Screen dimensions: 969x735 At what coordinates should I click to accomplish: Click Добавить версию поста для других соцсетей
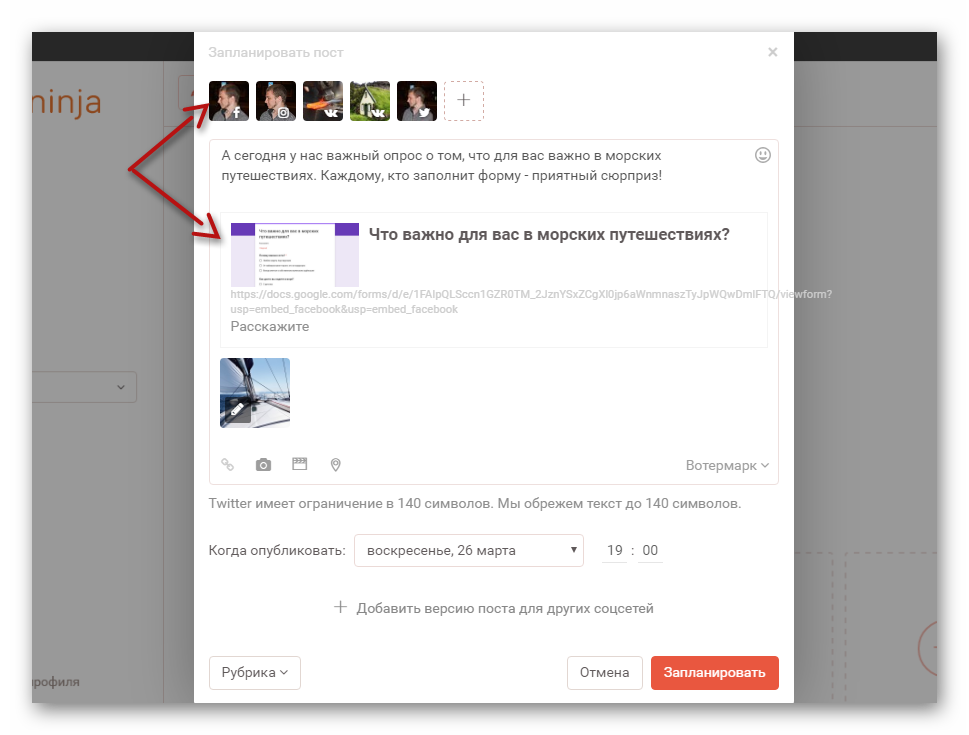493,608
